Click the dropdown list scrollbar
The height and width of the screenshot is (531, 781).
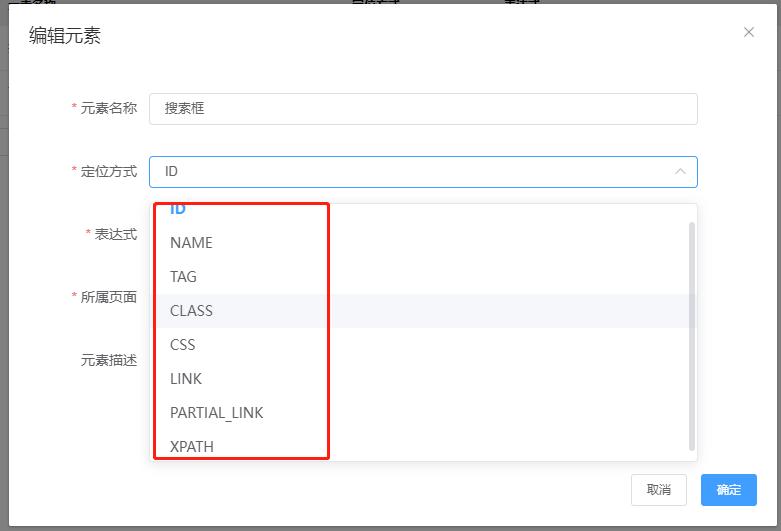click(x=692, y=335)
